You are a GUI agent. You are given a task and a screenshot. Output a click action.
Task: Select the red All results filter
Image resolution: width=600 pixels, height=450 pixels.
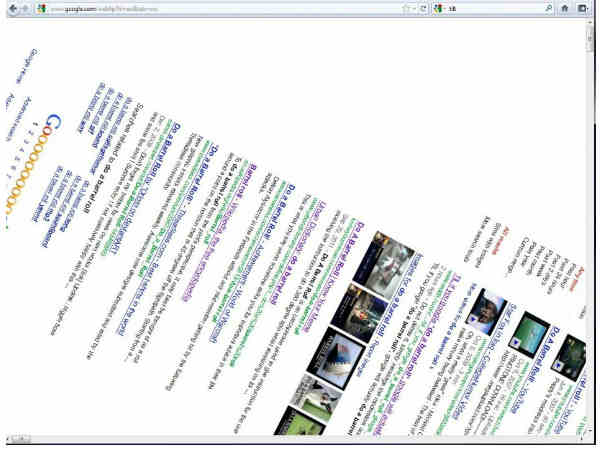501,241
